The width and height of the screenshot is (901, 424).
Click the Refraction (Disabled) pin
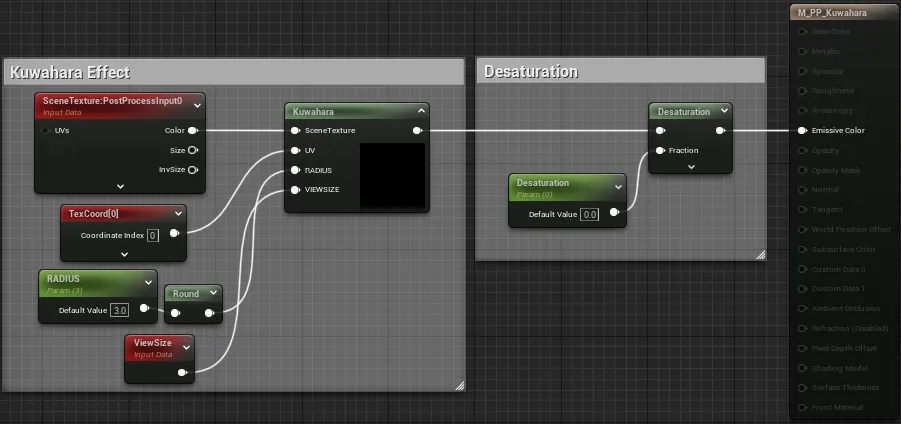tap(802, 329)
